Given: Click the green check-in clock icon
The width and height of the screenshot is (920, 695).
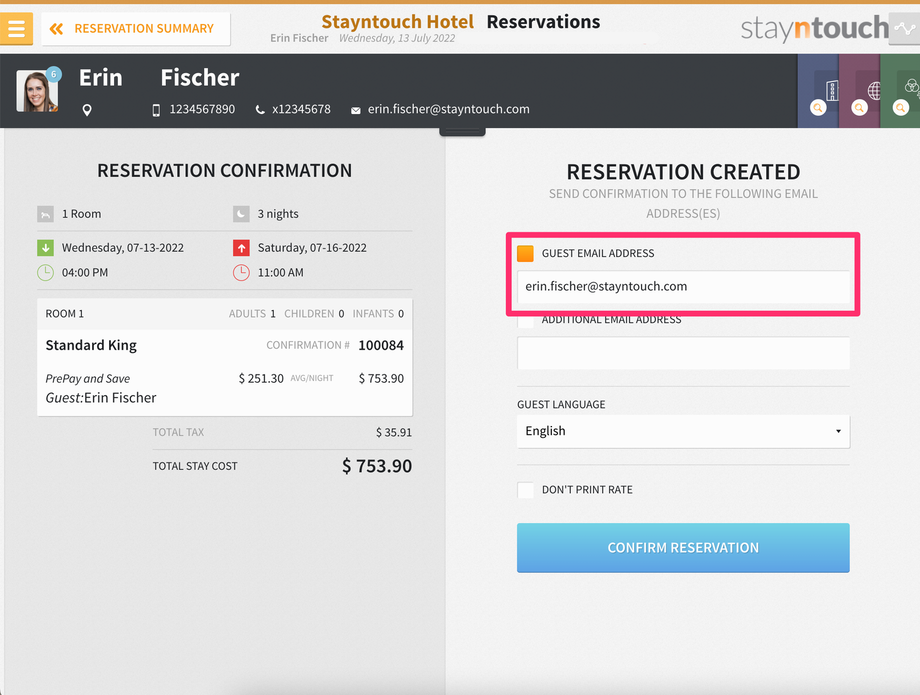Looking at the screenshot, I should point(45,273).
